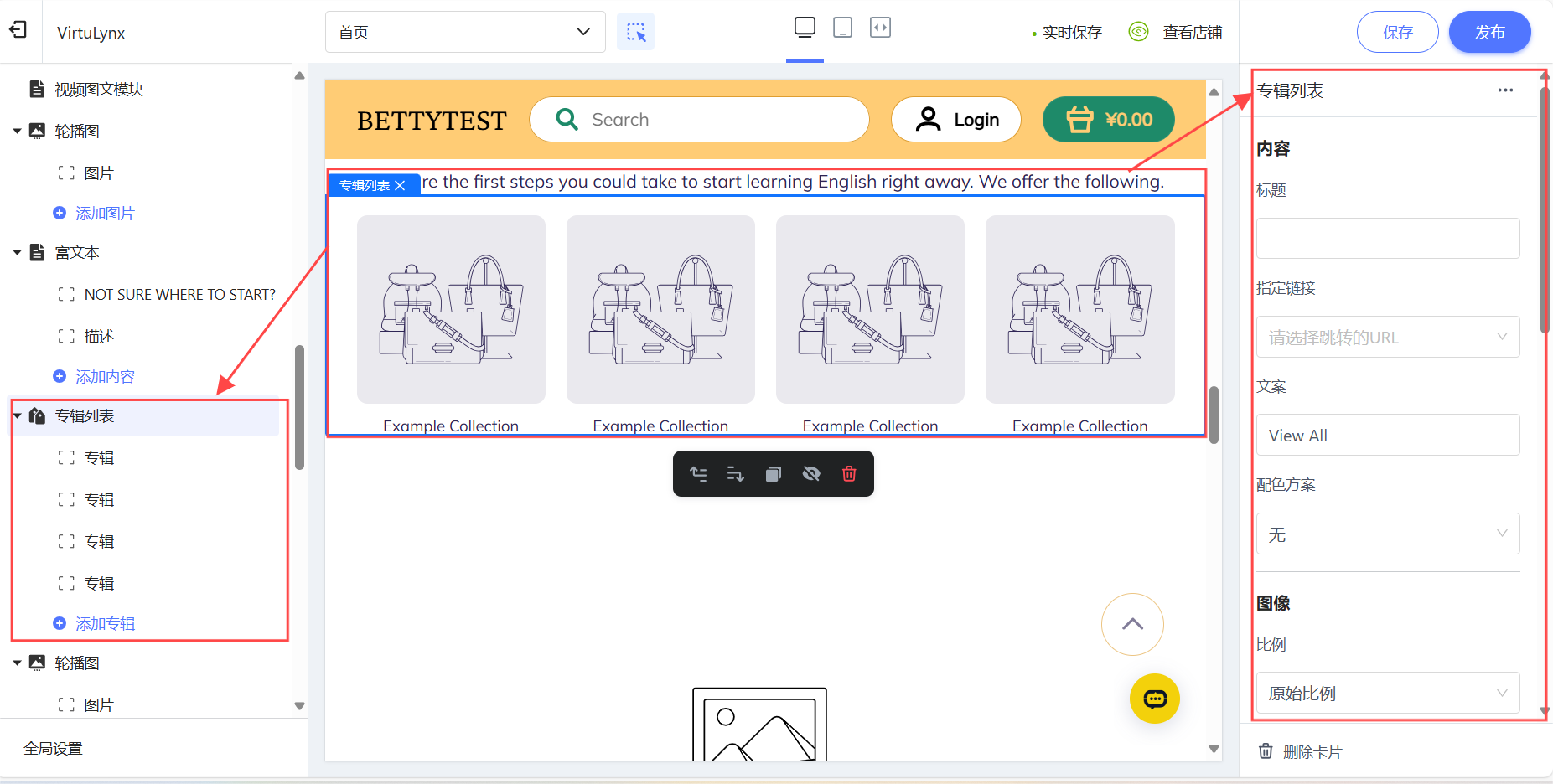This screenshot has height=784, width=1553.
Task: Click the left sidebar scrollbar thumb
Action: [299, 408]
